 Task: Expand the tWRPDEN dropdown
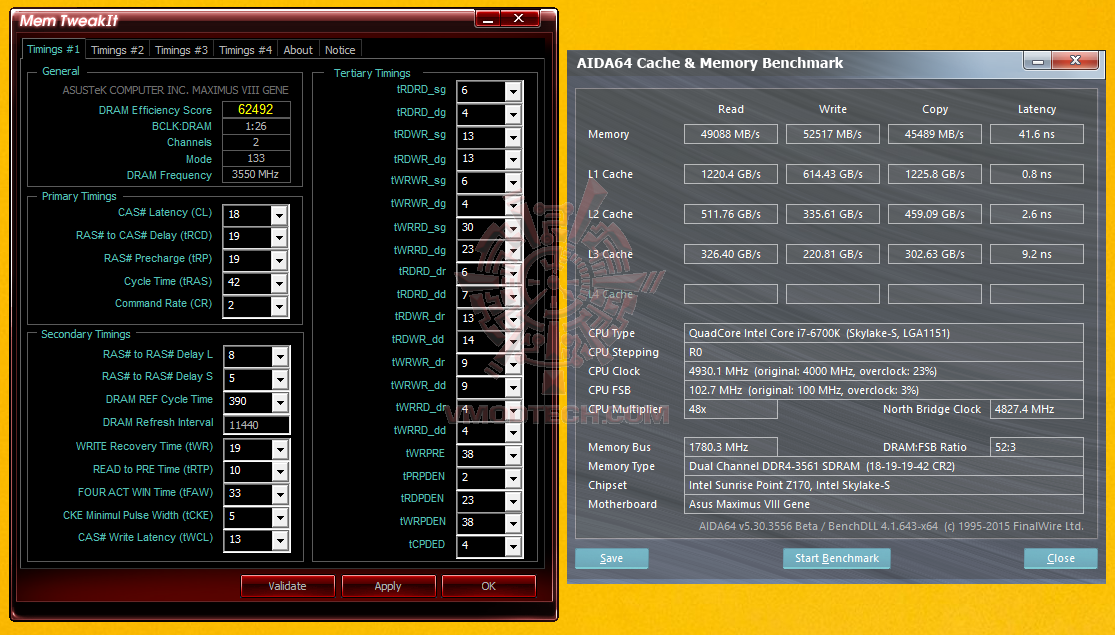click(513, 523)
